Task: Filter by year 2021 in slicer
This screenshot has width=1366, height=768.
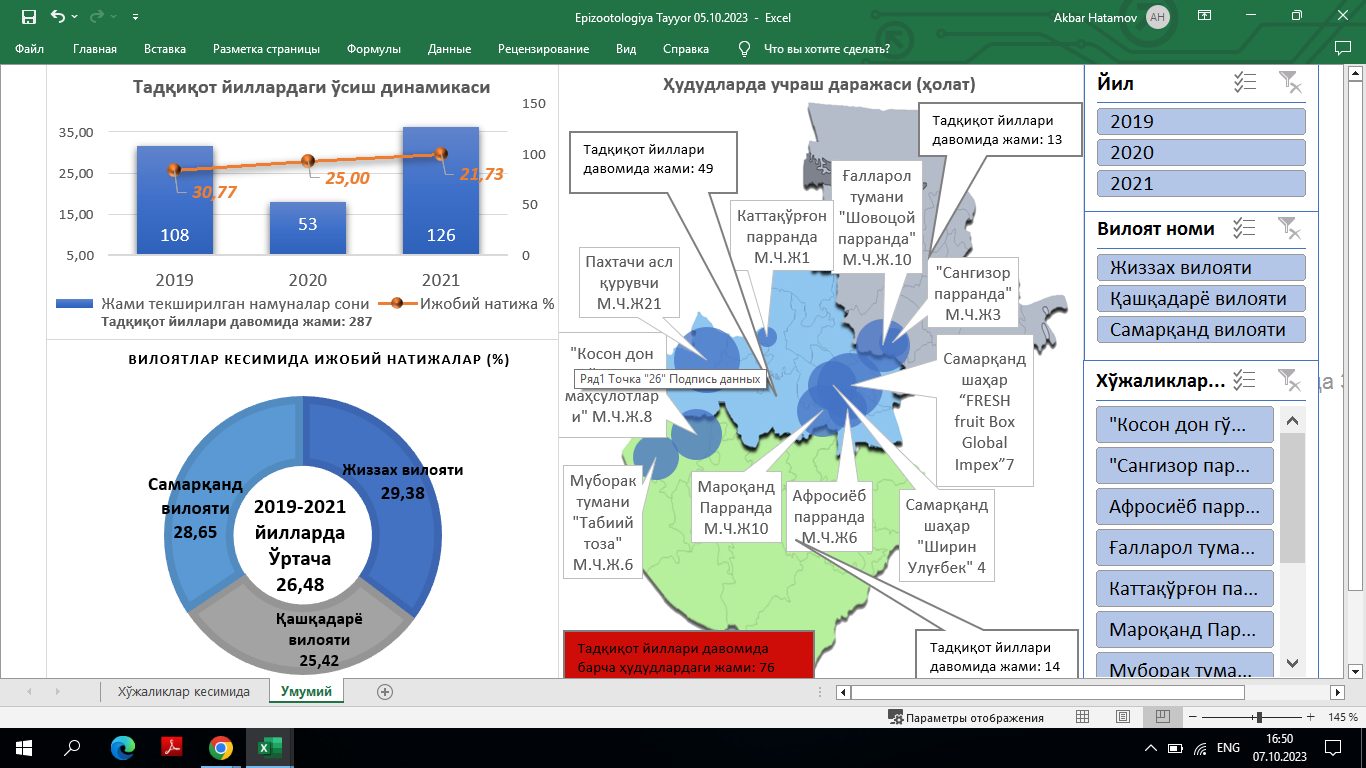Action: point(1201,183)
